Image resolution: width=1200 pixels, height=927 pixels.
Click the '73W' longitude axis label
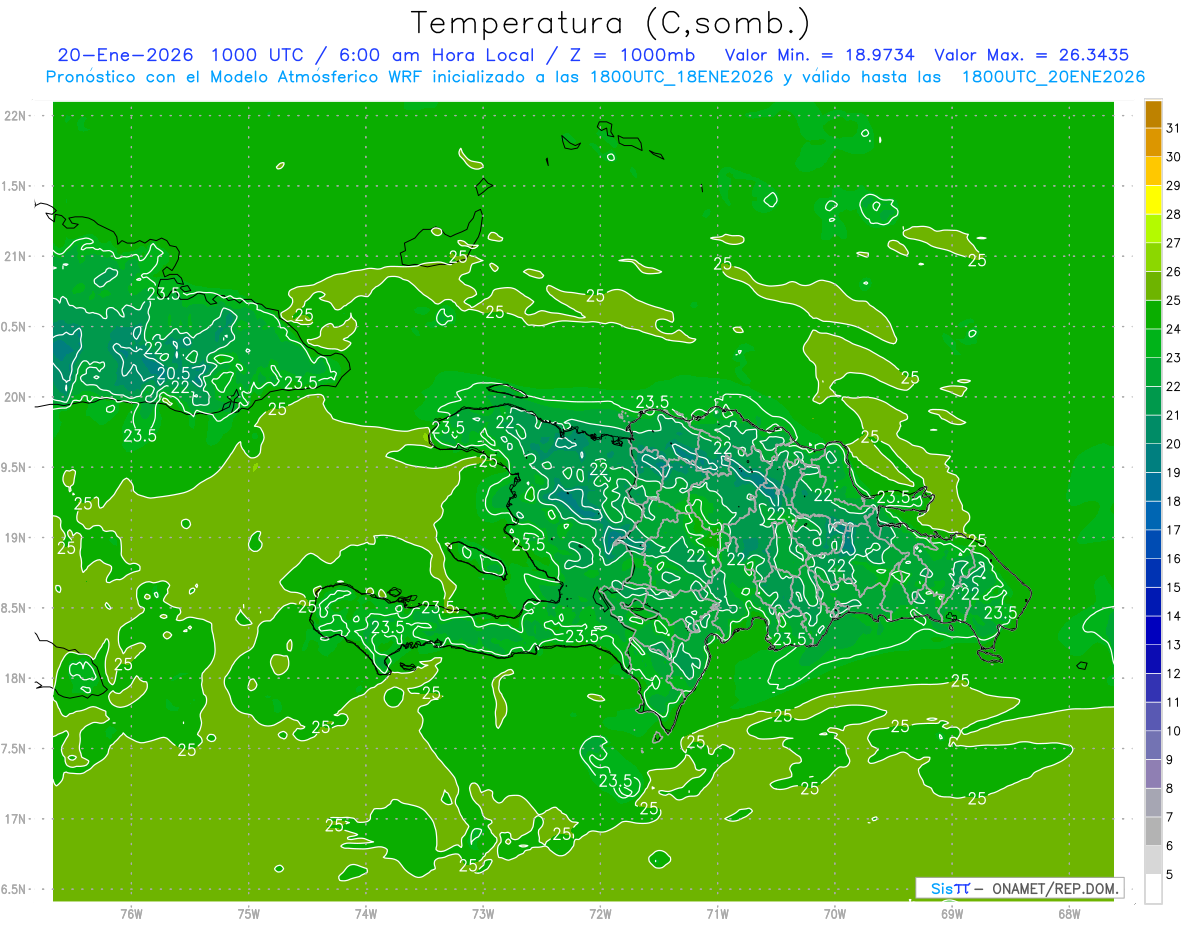click(483, 913)
